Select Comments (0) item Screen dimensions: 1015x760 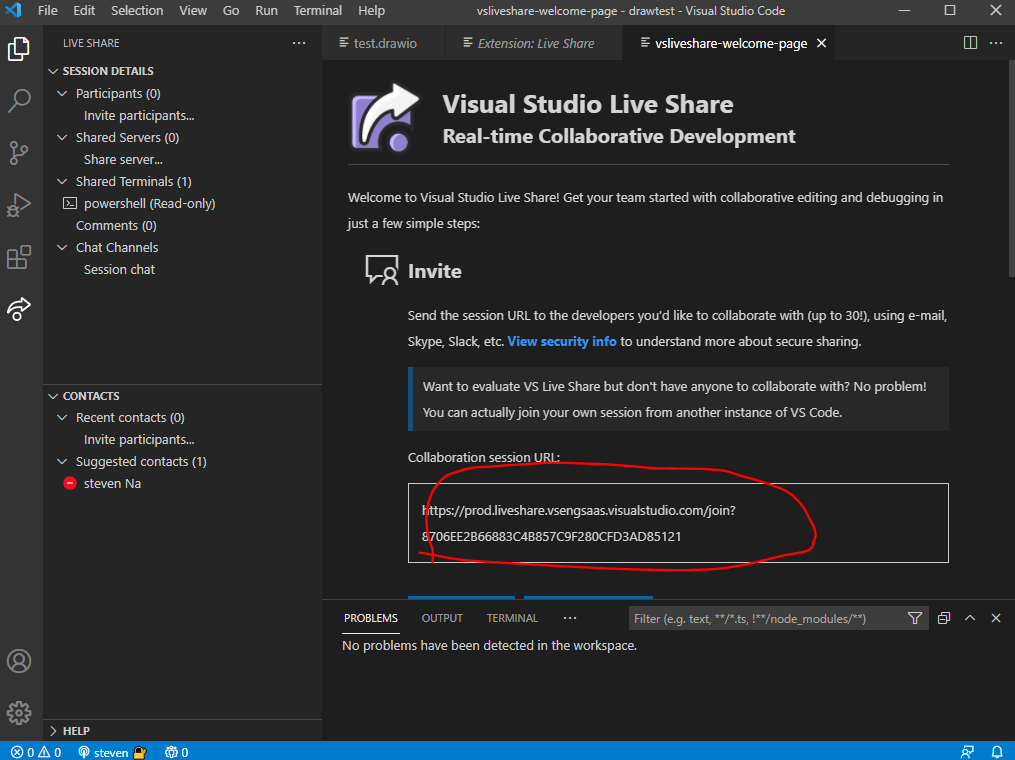coord(116,225)
